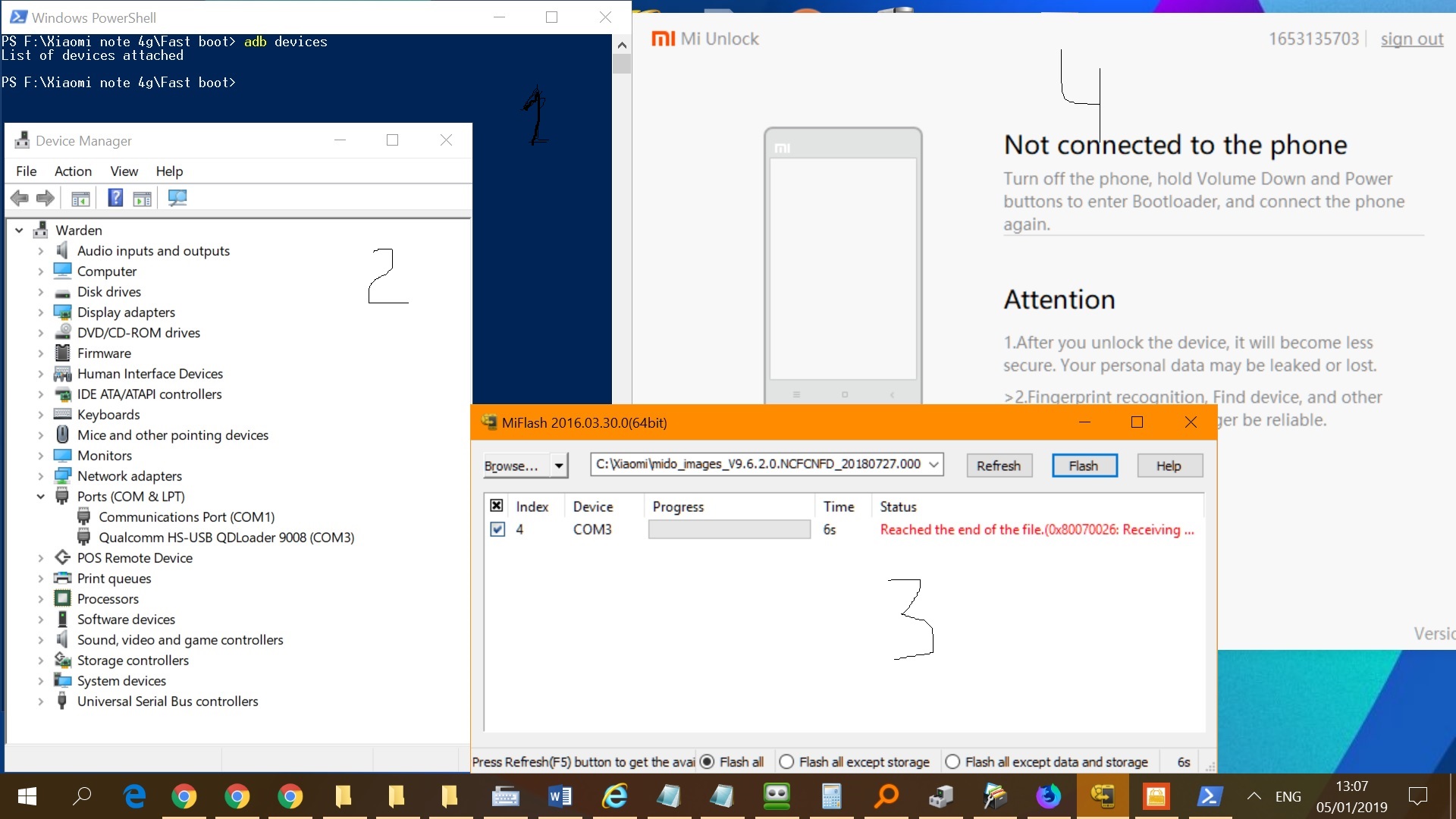Select 'Flash all except storage' radio option

[x=786, y=761]
